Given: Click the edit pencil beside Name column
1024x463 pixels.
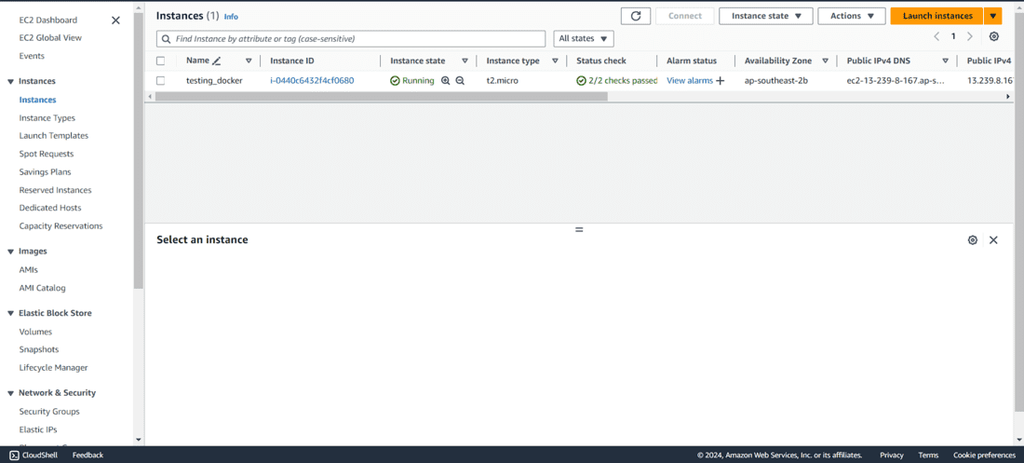Looking at the screenshot, I should [217, 61].
